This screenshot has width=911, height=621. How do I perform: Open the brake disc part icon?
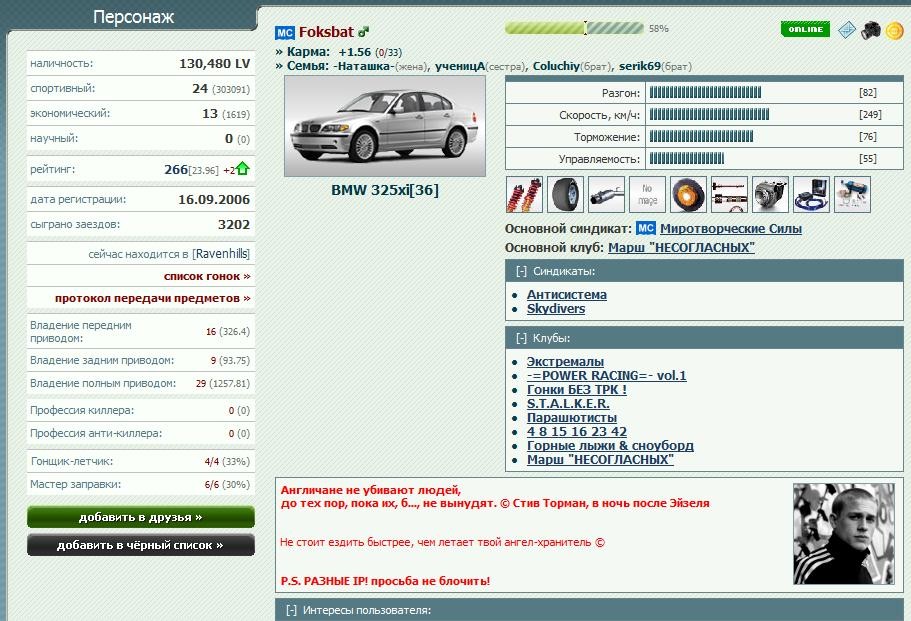click(x=688, y=194)
